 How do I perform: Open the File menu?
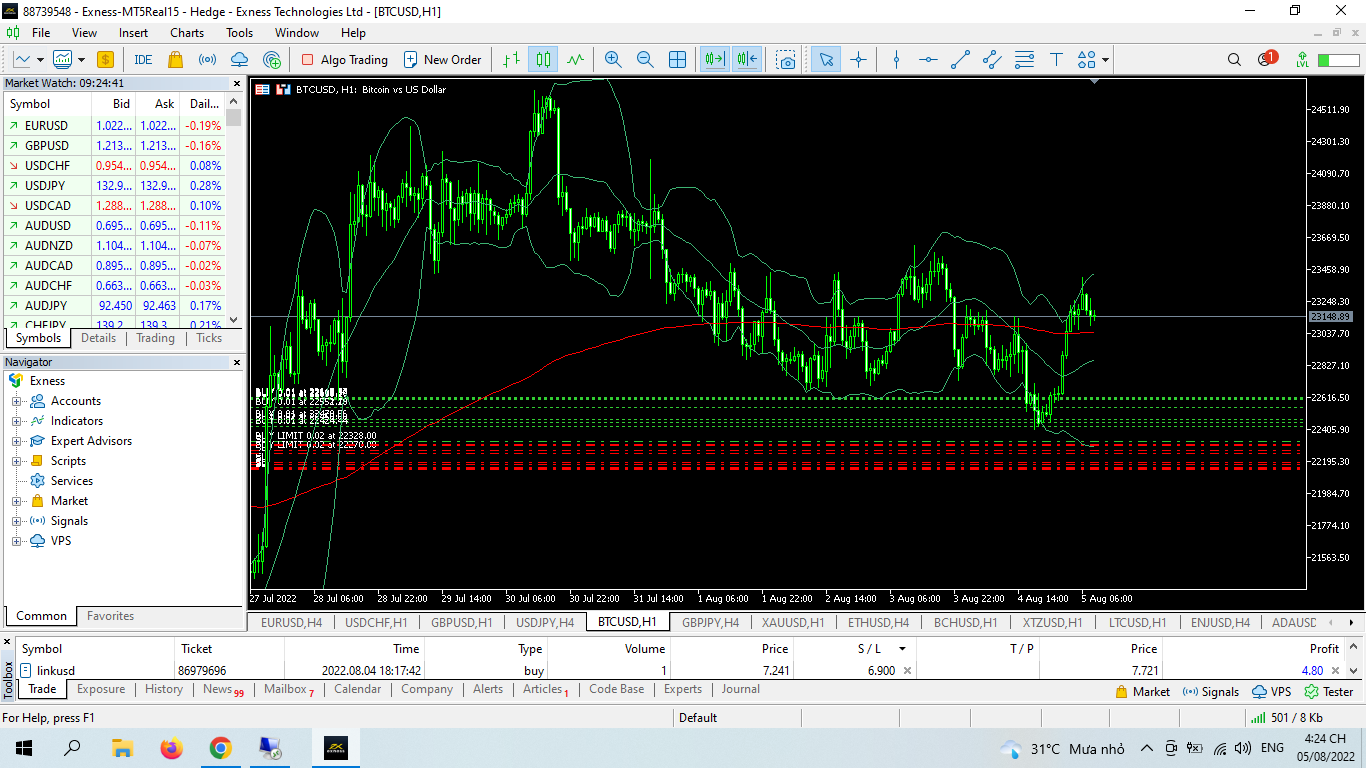pyautogui.click(x=41, y=32)
